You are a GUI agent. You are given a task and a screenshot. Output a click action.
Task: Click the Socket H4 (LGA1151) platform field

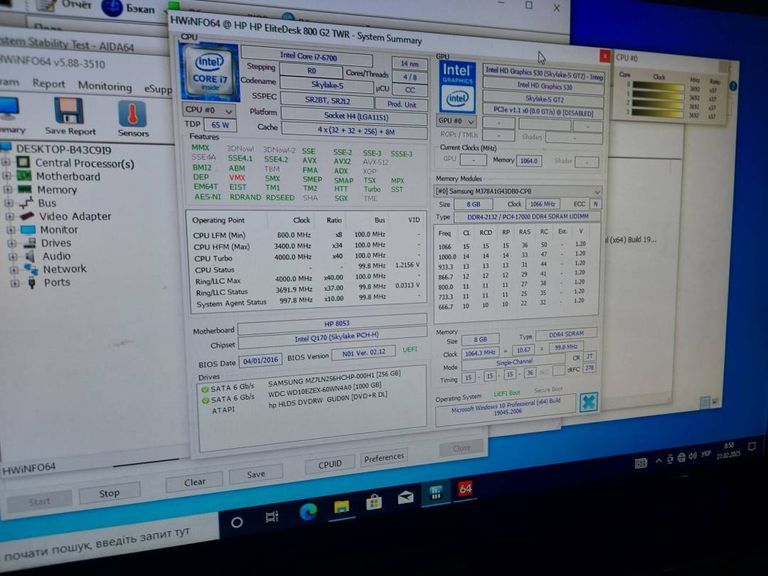pos(356,117)
